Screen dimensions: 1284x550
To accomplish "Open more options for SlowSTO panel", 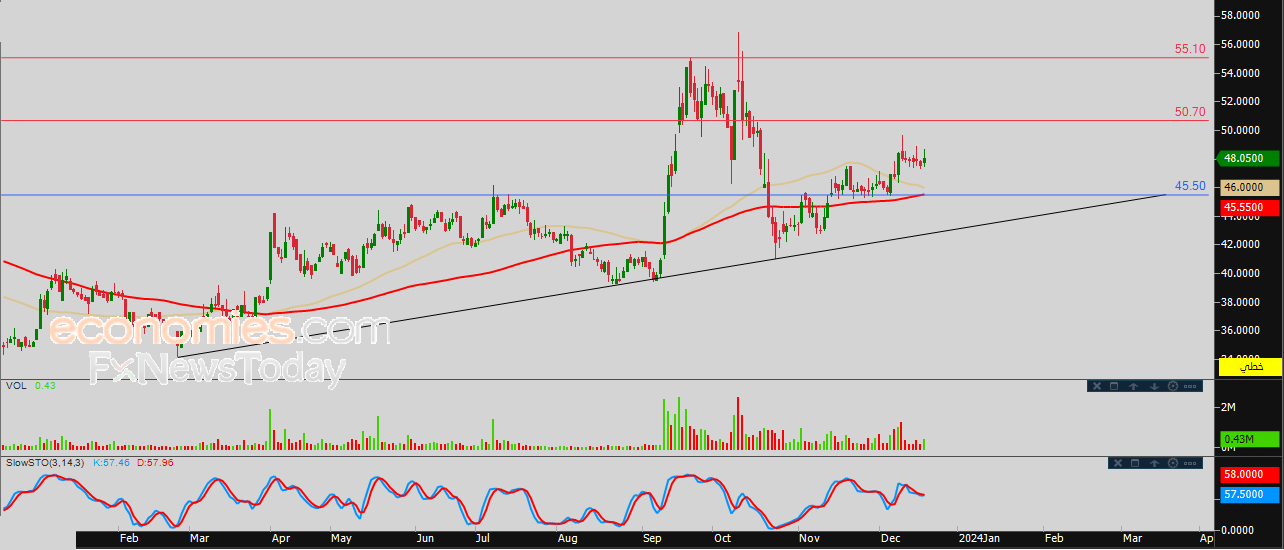I will 1190,463.
